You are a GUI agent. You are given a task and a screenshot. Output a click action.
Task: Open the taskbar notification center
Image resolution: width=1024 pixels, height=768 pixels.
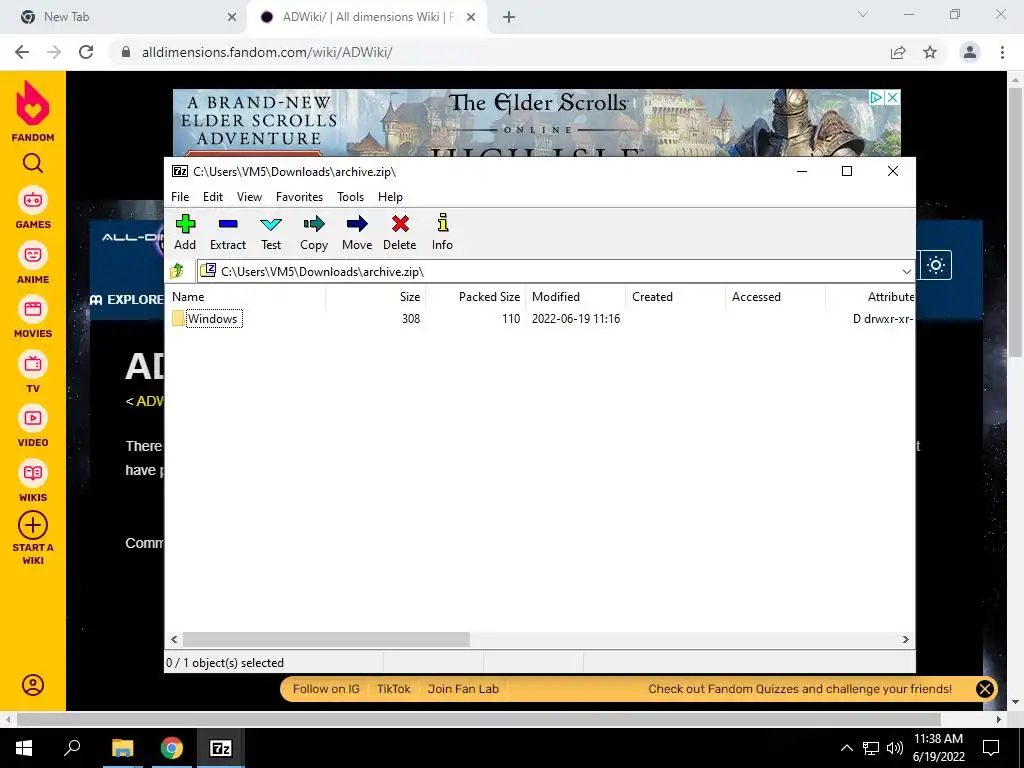point(991,748)
